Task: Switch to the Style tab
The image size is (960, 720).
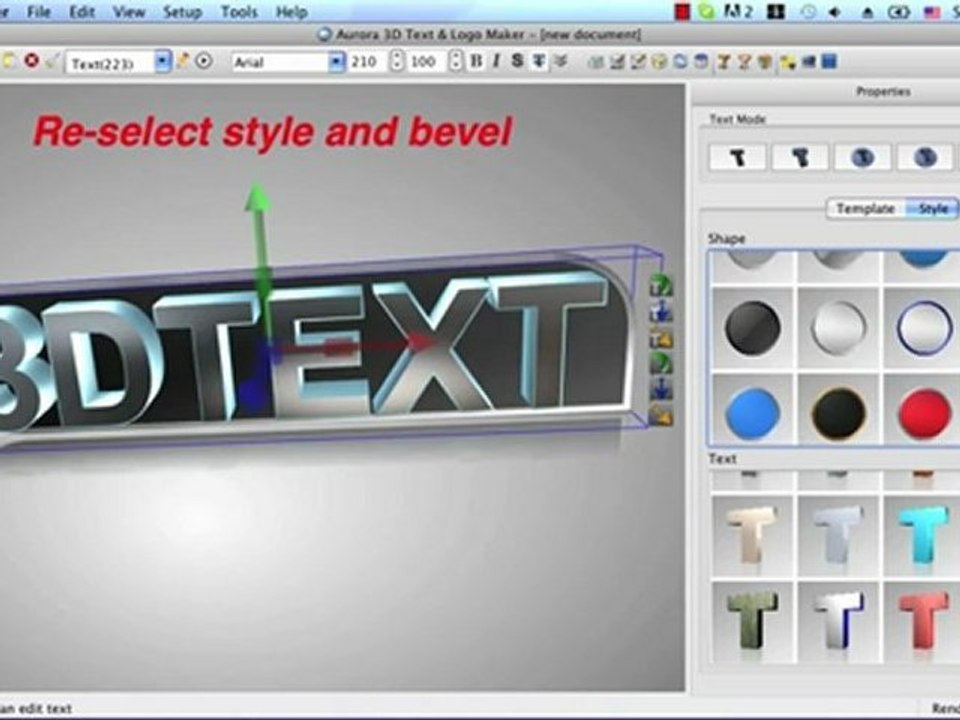Action: tap(932, 209)
